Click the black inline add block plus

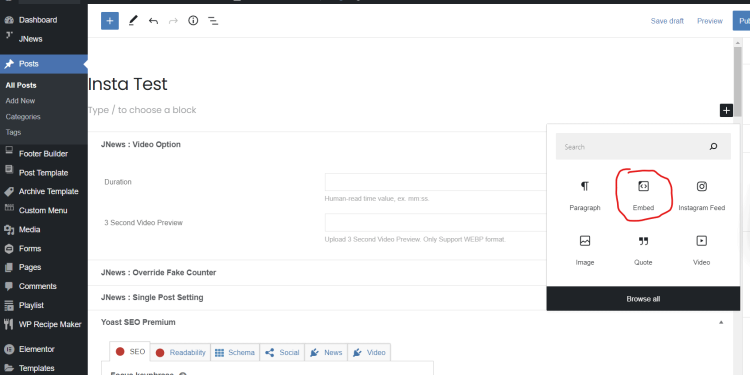click(x=726, y=110)
